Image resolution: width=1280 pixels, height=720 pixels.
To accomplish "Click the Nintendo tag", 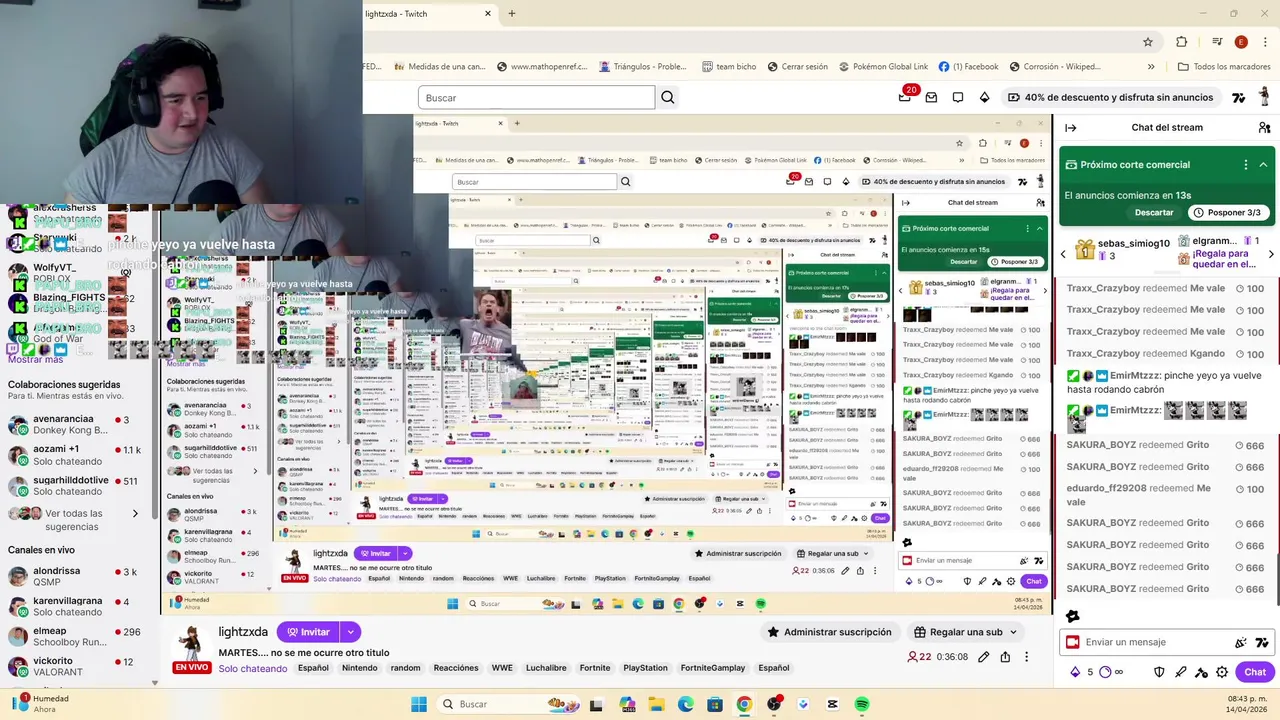I will point(360,668).
